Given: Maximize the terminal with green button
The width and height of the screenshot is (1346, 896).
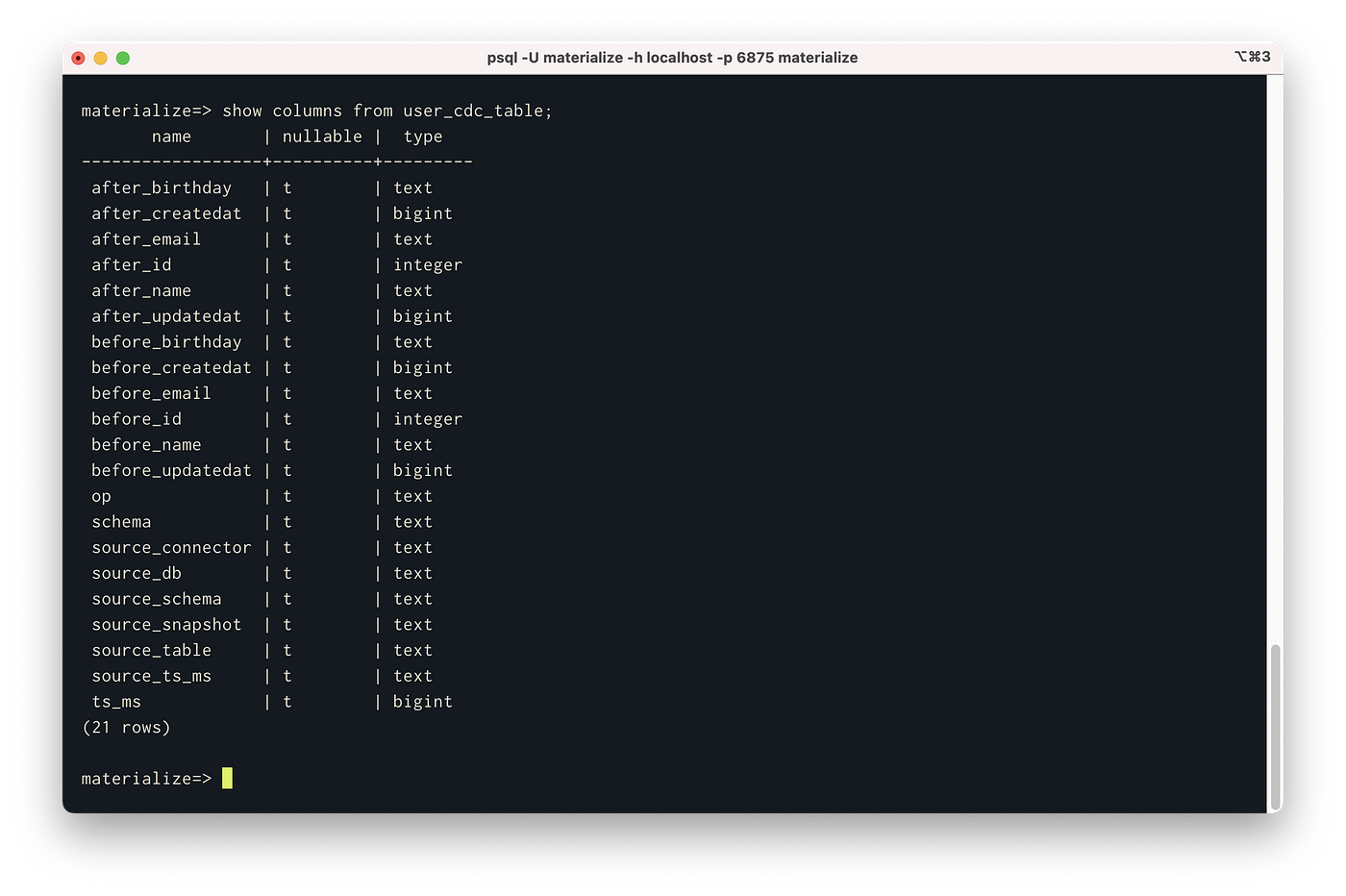Looking at the screenshot, I should pyautogui.click(x=123, y=58).
